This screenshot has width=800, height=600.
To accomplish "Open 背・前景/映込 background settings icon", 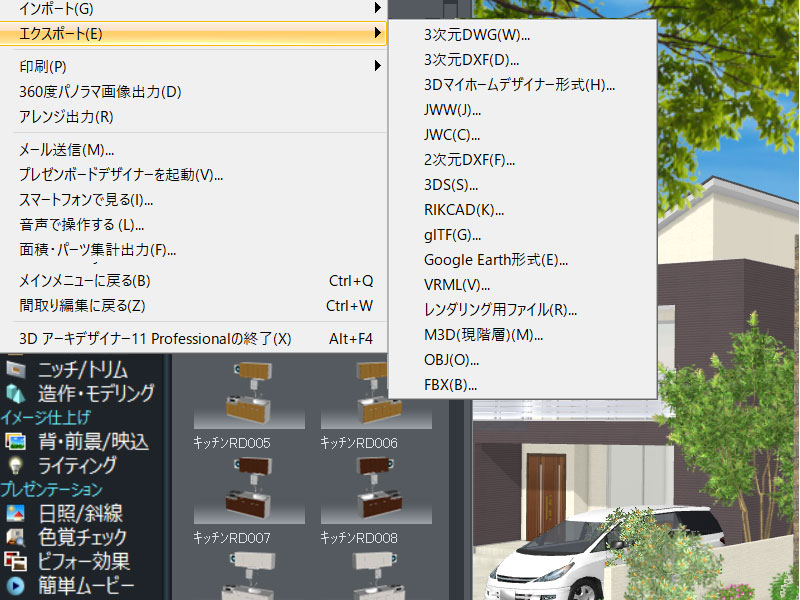I will click(x=15, y=441).
